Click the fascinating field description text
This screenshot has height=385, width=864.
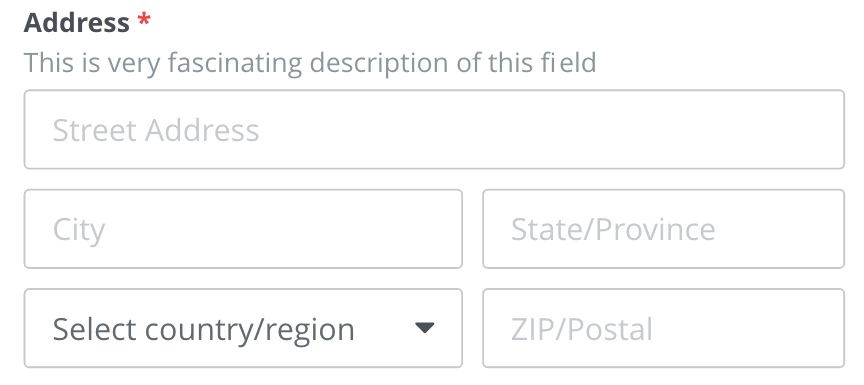point(310,63)
